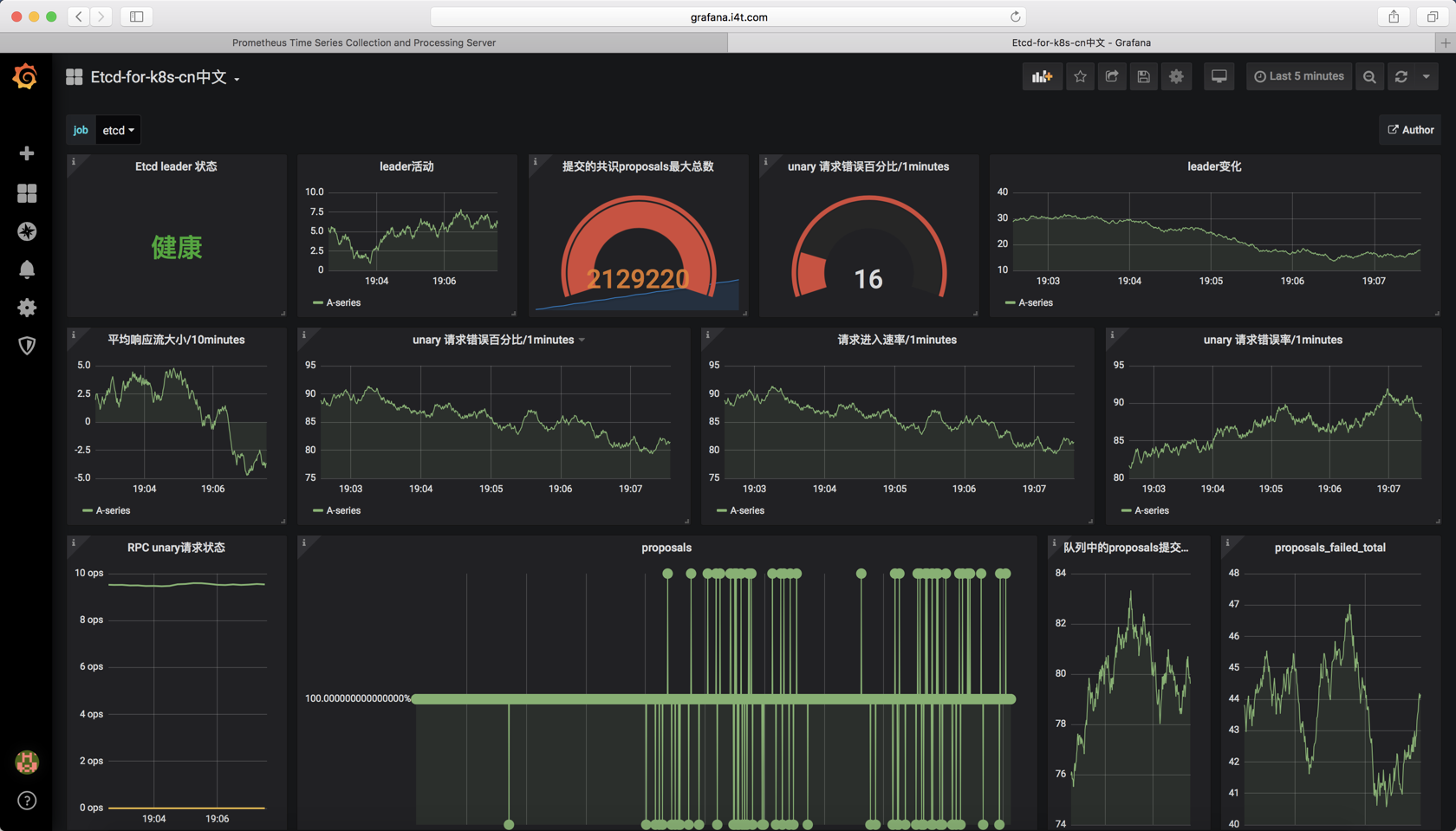
Task: Open the Share dashboard icon
Action: pos(1112,76)
